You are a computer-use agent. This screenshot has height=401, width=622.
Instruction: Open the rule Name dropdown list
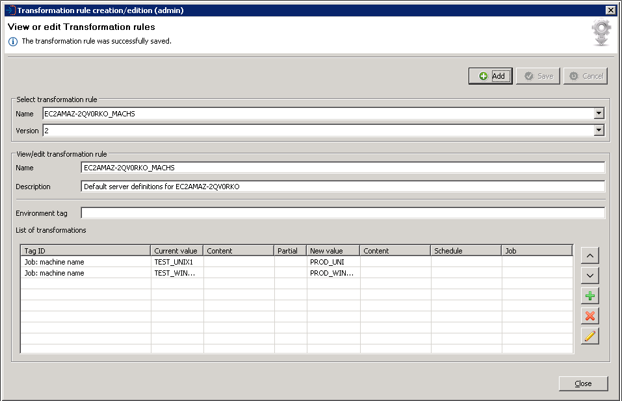click(x=599, y=114)
